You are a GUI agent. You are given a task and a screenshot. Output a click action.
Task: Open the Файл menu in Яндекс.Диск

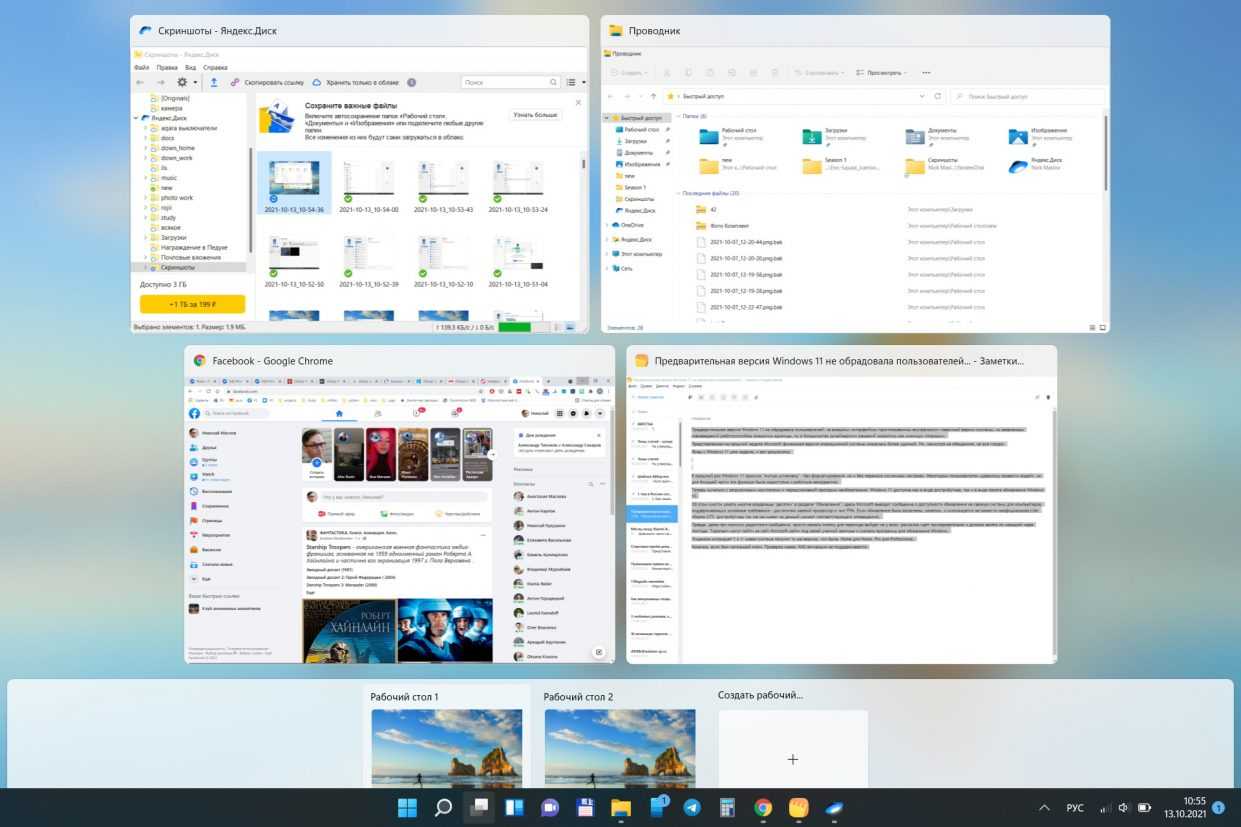[x=141, y=68]
